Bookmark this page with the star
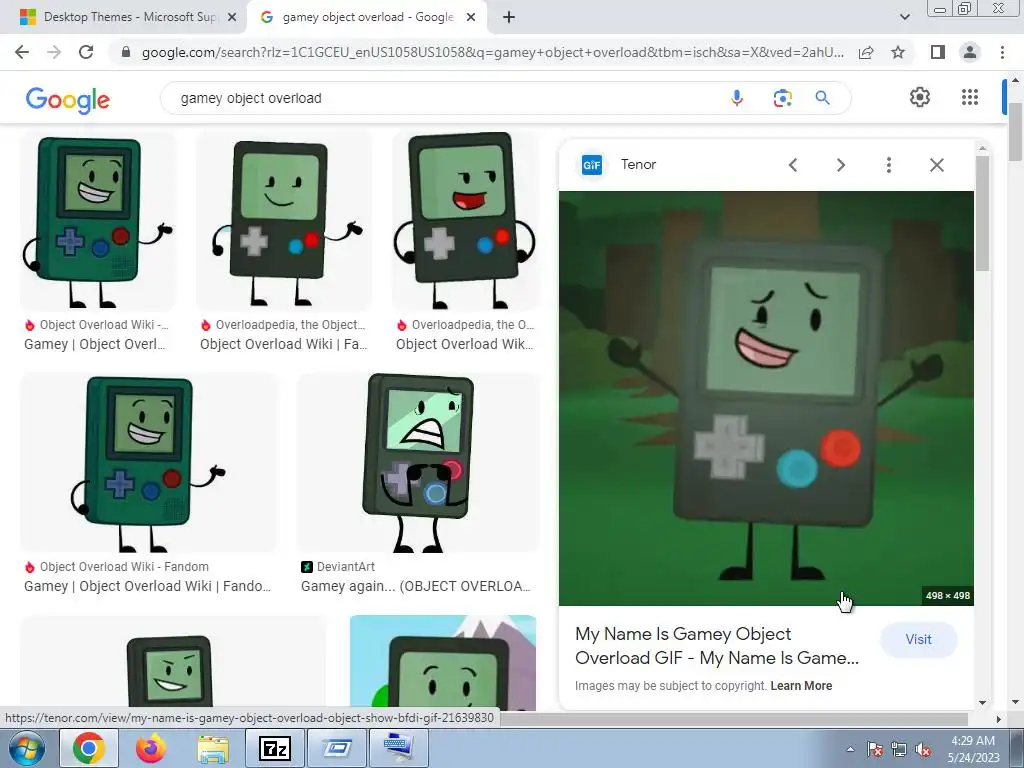Image resolution: width=1024 pixels, height=768 pixels. [898, 52]
